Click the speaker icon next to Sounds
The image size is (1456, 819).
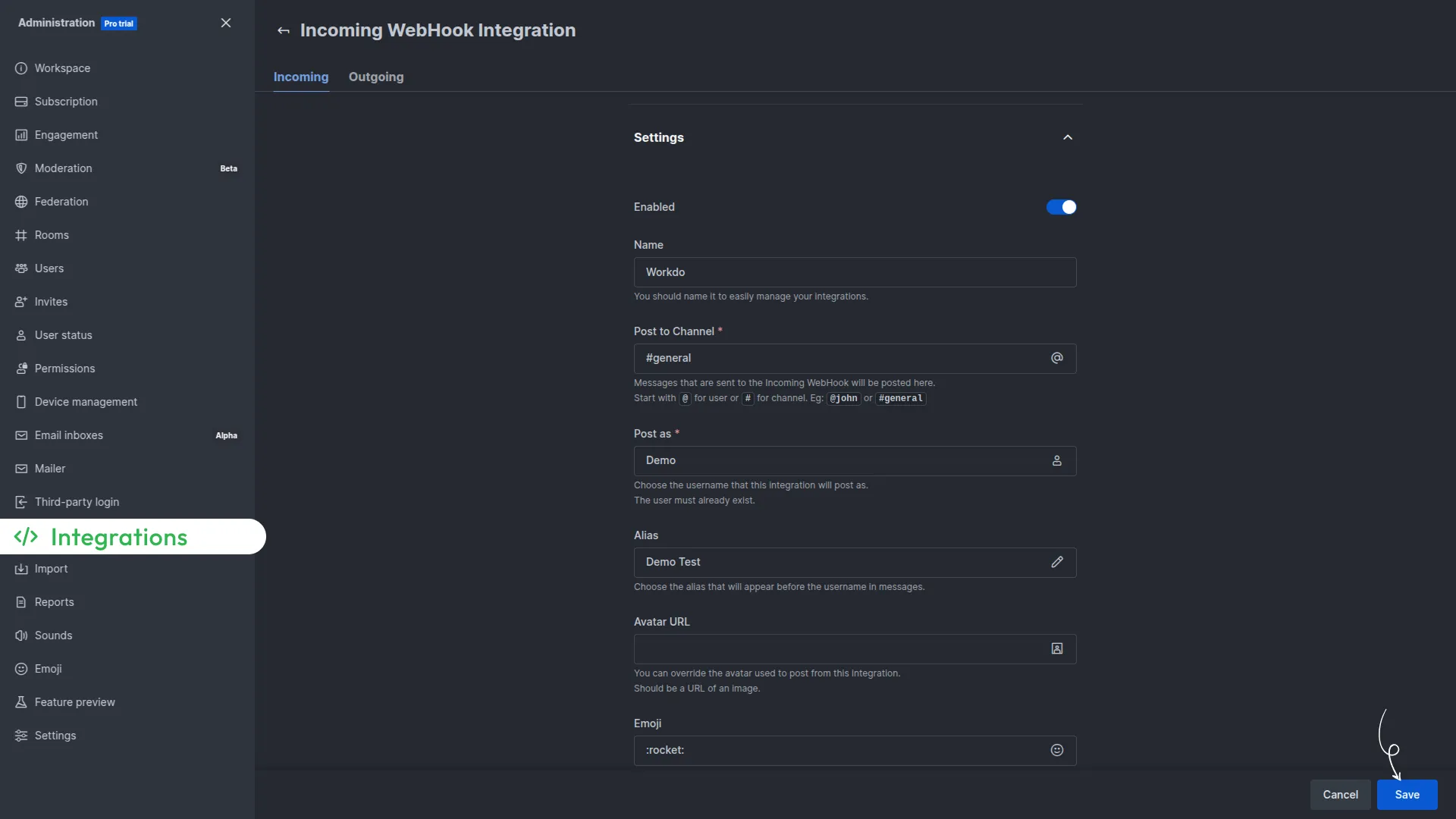click(21, 635)
